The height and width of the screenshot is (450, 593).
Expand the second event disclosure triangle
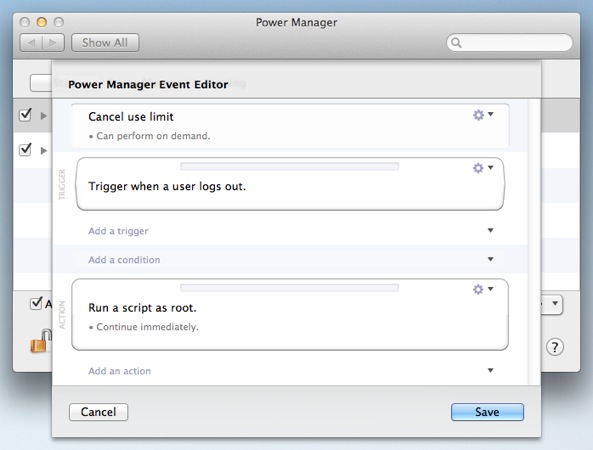point(44,151)
